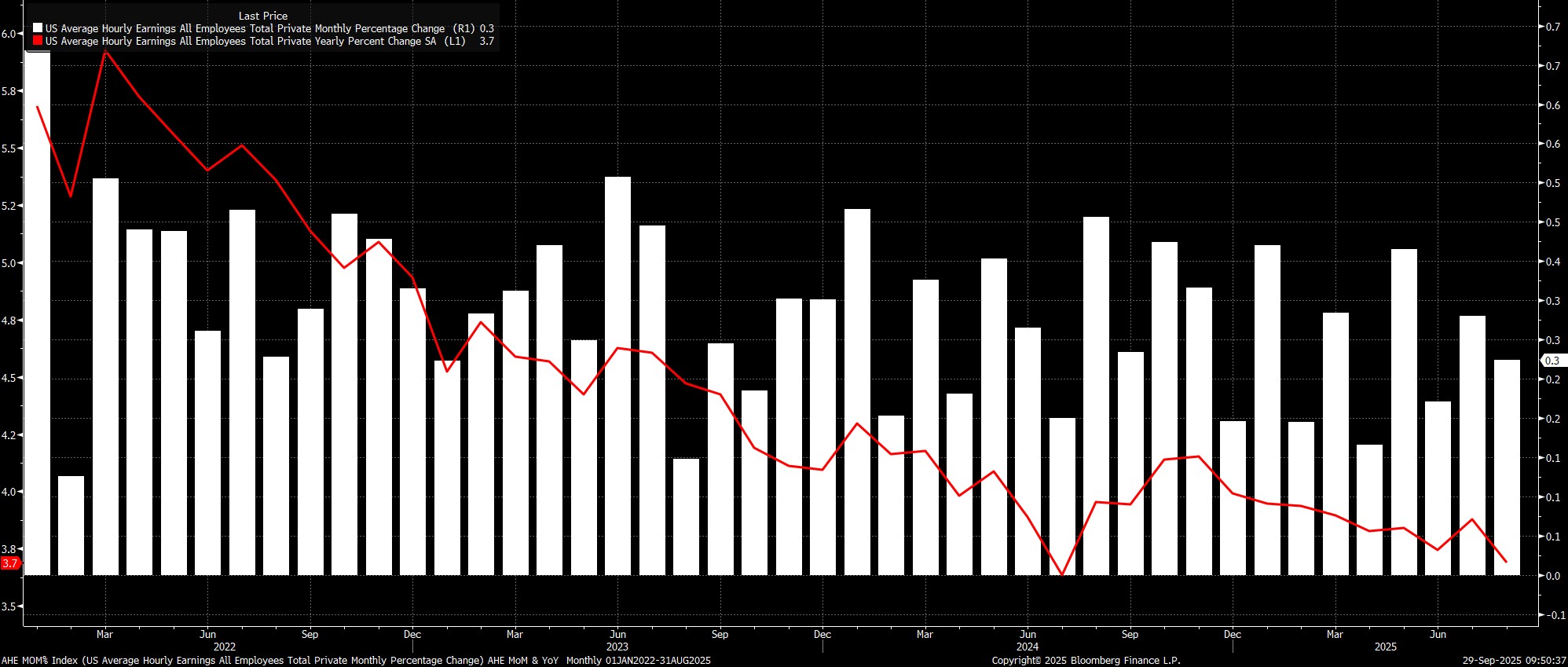
Task: Click the red line's lowest point at zero
Action: coord(1062,574)
